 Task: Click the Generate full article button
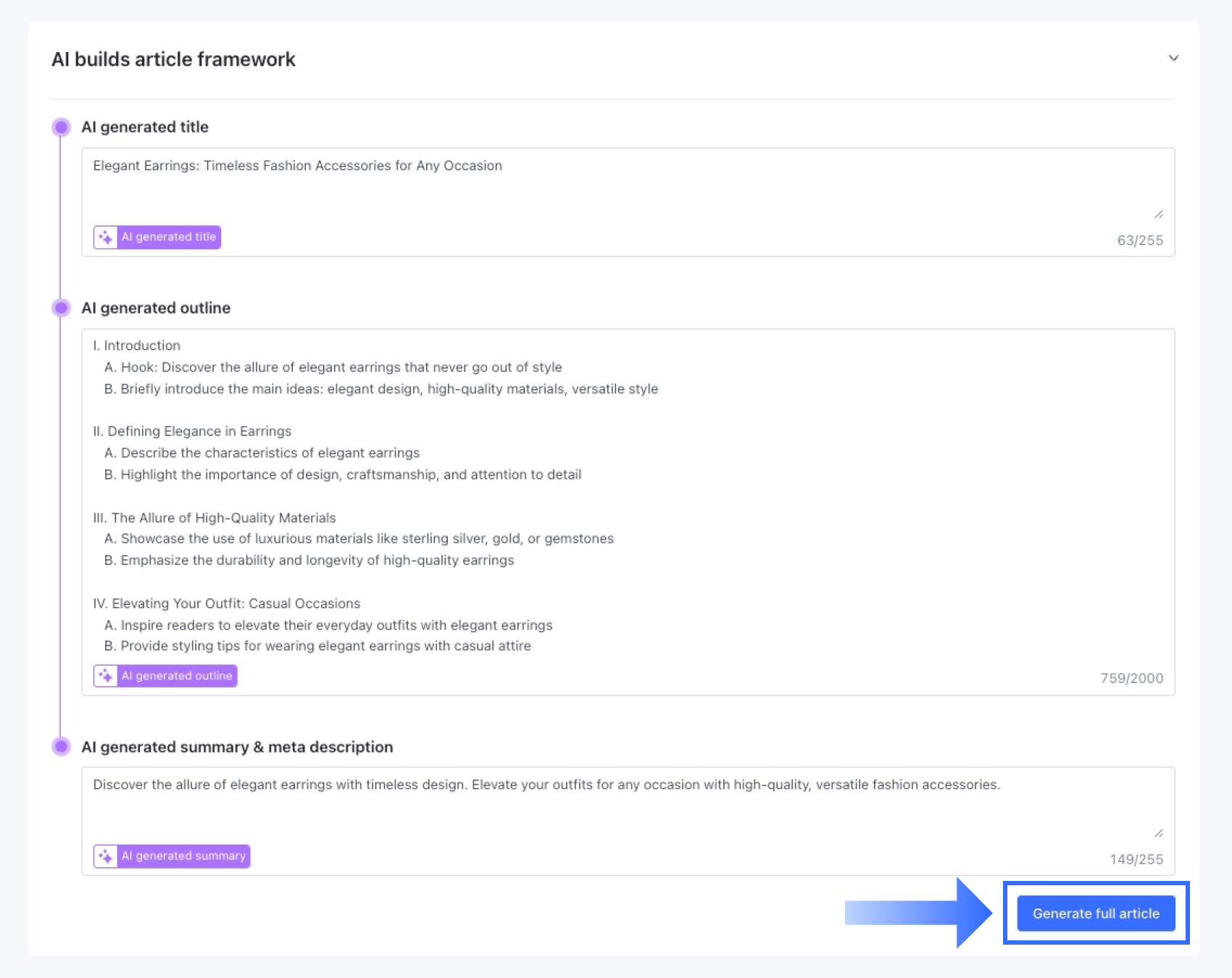click(1095, 914)
